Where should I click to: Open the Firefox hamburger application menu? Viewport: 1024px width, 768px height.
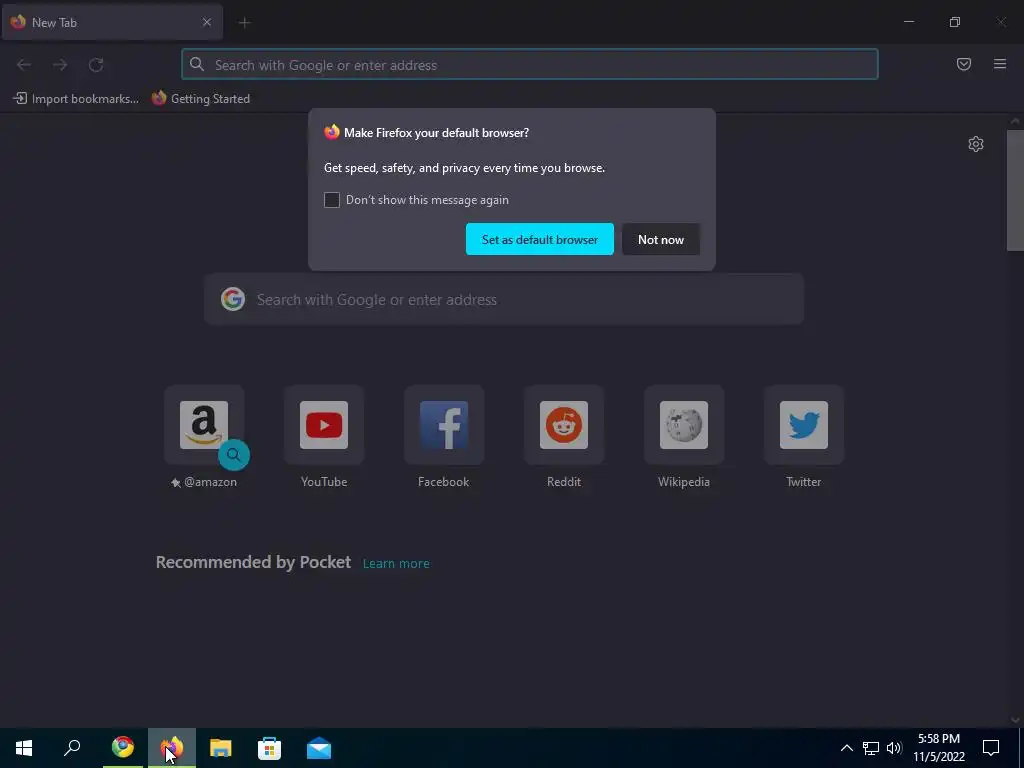coord(1000,64)
